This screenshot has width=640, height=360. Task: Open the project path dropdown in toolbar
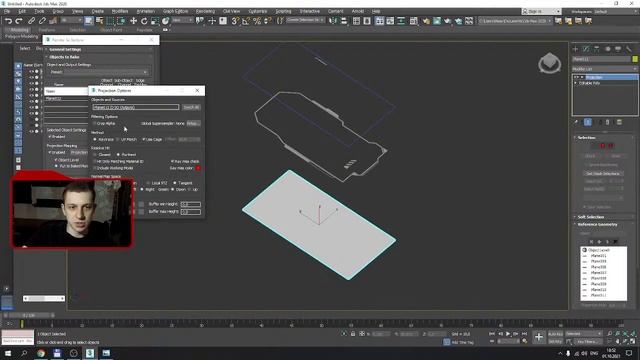(x=515, y=20)
